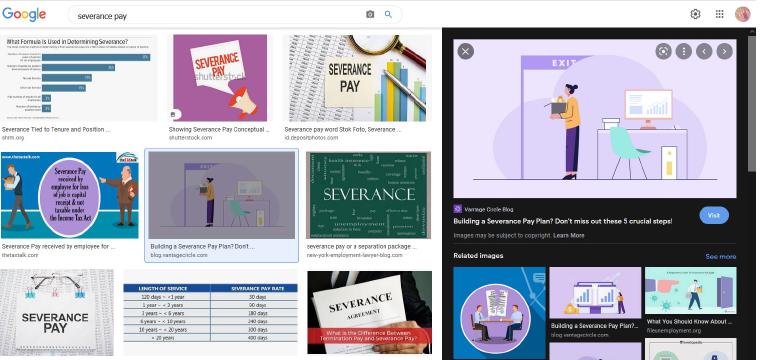The height and width of the screenshot is (360, 770).
Task: Click the preview panel vertical scrollbar
Action: pos(752,103)
